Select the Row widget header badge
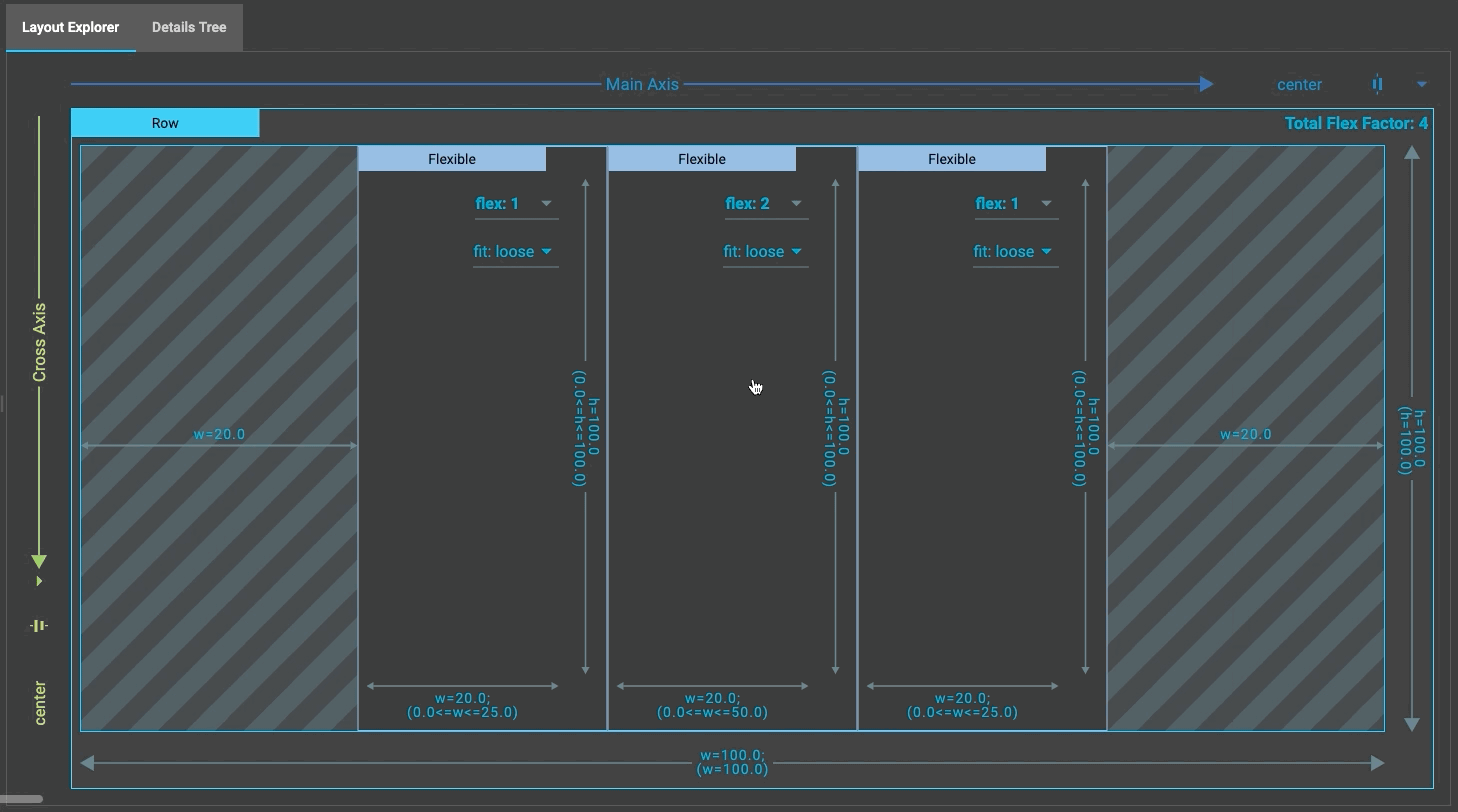Screen dimensions: 1458x812 (164, 122)
